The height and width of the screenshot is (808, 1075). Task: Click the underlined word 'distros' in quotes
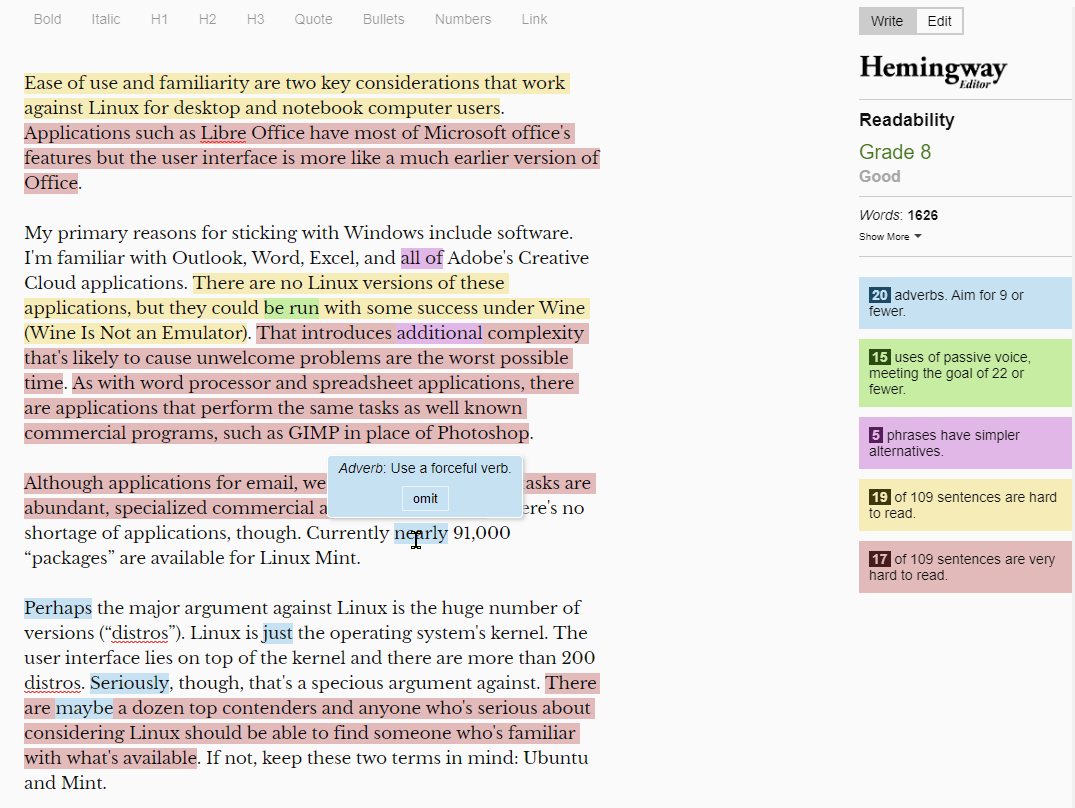140,633
